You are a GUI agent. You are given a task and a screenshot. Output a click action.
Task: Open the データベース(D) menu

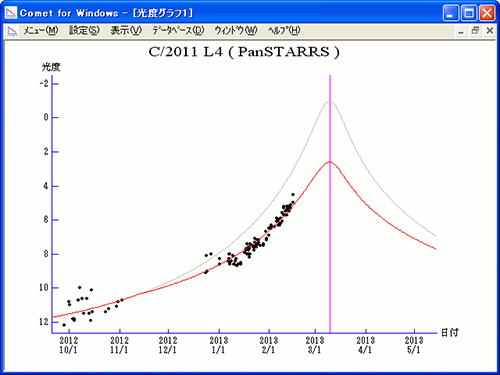click(x=178, y=31)
